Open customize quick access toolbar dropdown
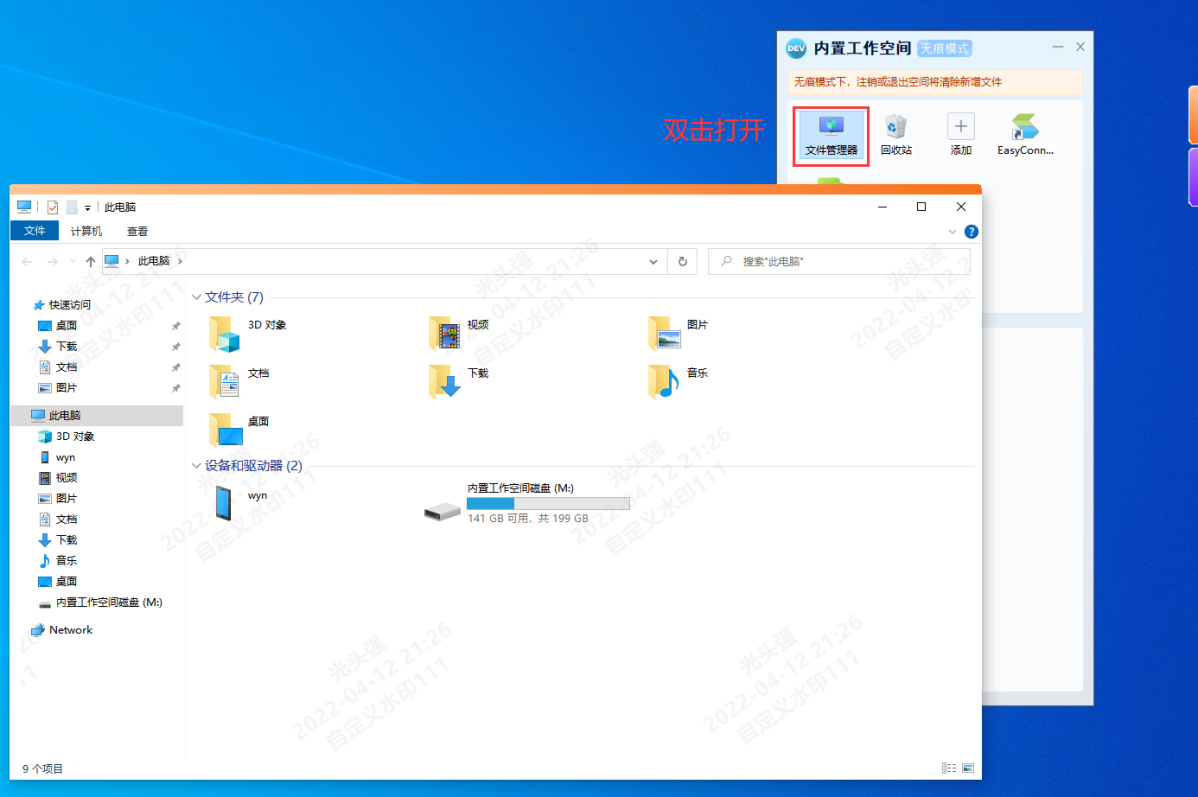This screenshot has height=797, width=1198. (x=87, y=208)
